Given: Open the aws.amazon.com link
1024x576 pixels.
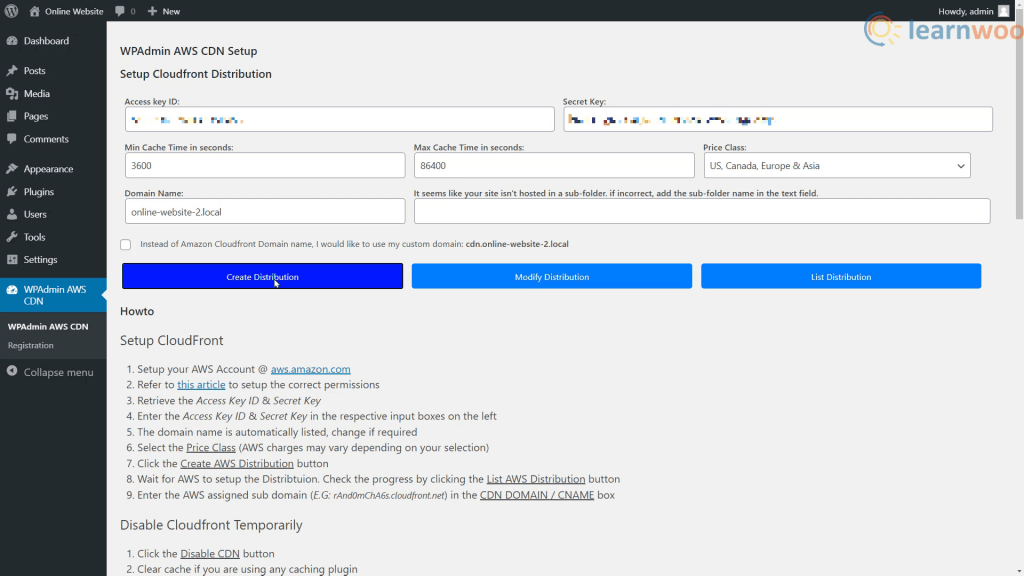Looking at the screenshot, I should (x=310, y=368).
